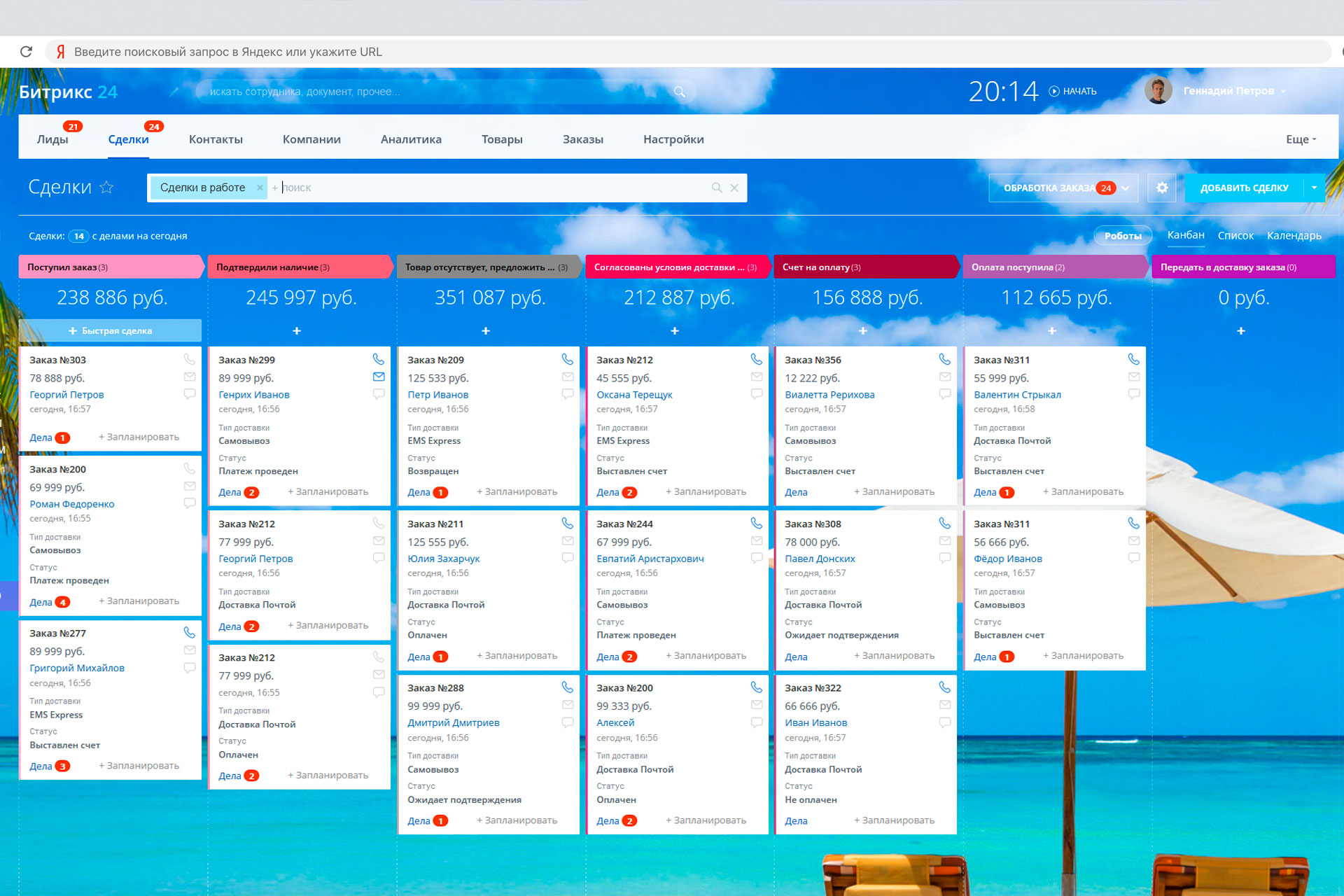1344x896 pixels.
Task: Clear the deals filter search field
Action: pyautogui.click(x=734, y=188)
